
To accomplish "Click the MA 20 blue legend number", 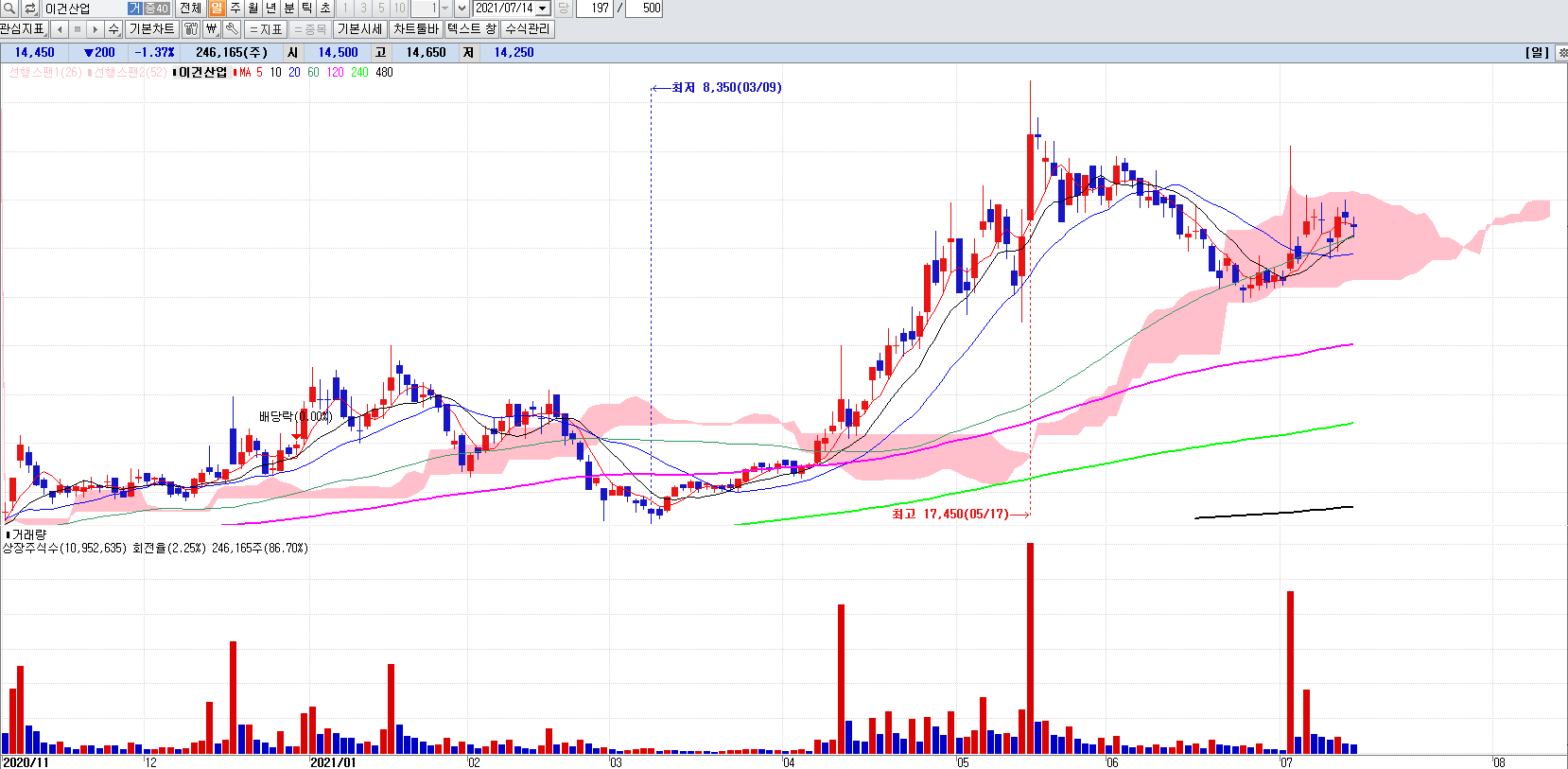I will (294, 73).
